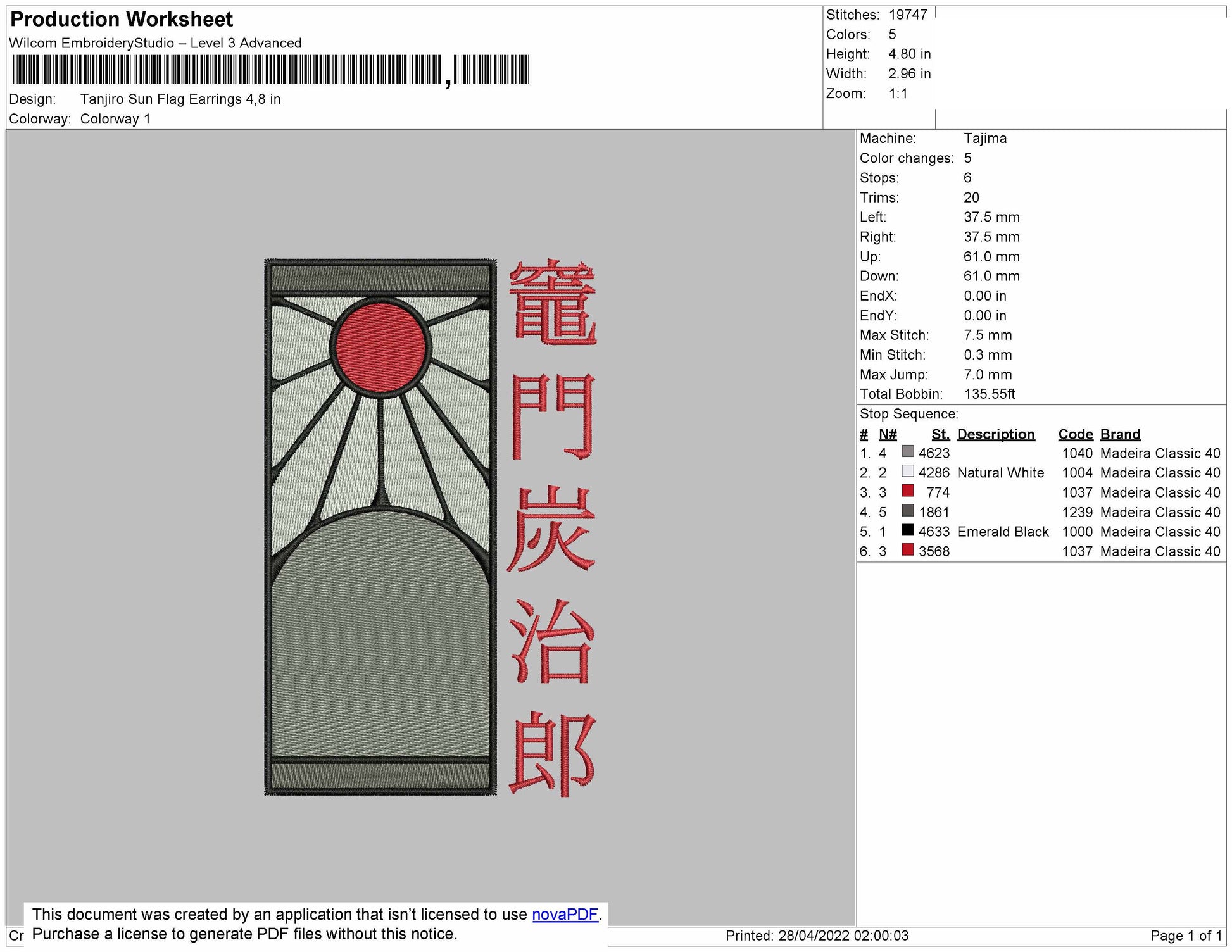Click the Up value '61.0 mm'
Image resolution: width=1232 pixels, height=952 pixels.
coord(991,257)
